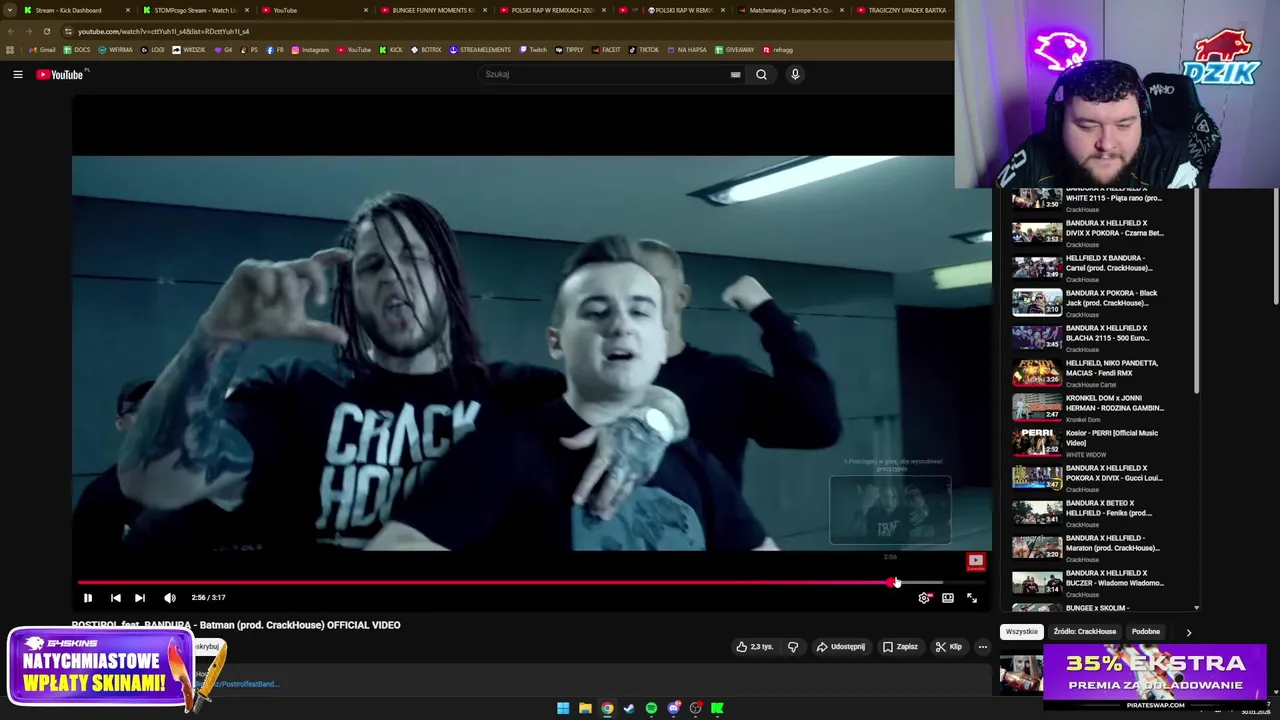The width and height of the screenshot is (1280, 720).
Task: Switch to Matchmaking - Europe 5v5 tab
Action: click(791, 10)
